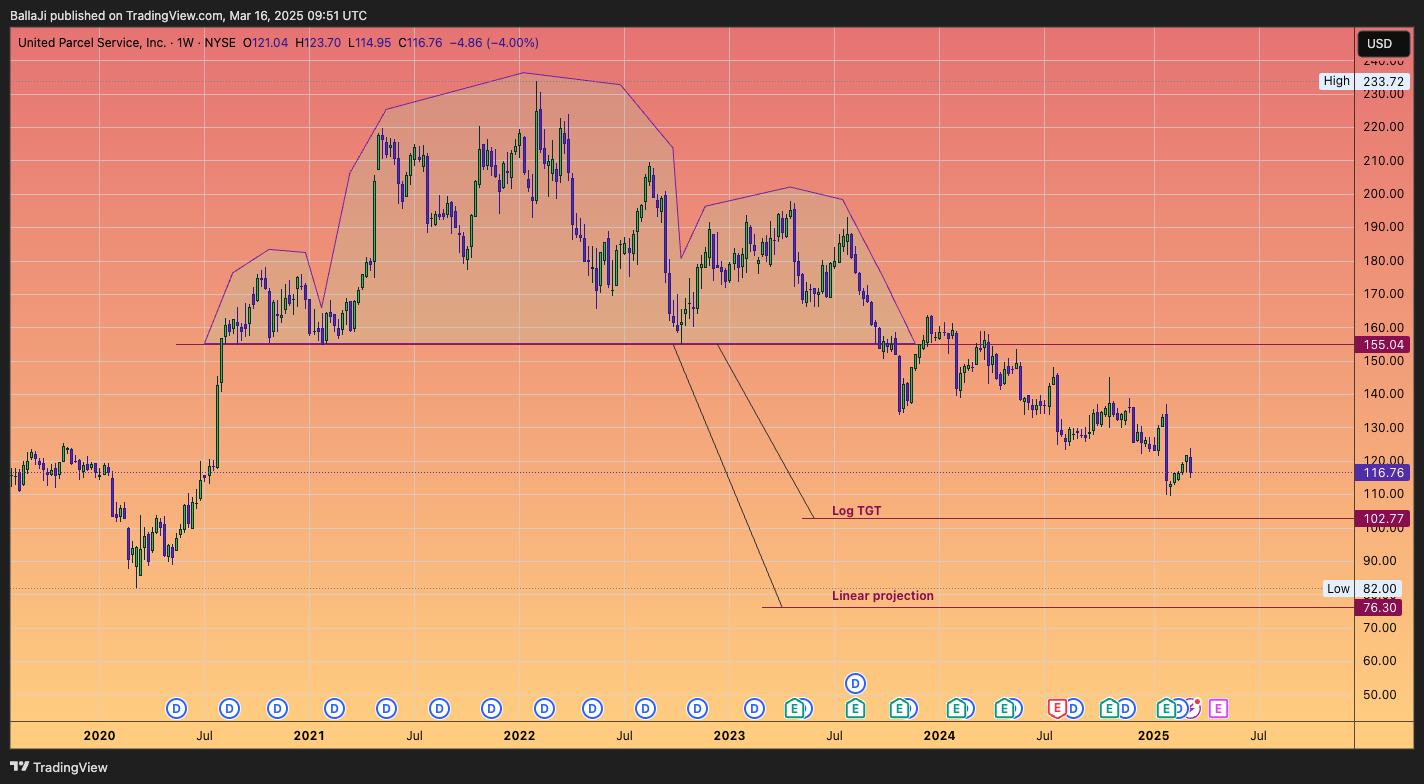Click the dividend marker near August 2022
Viewport: 1424px width, 784px height.
pos(646,709)
